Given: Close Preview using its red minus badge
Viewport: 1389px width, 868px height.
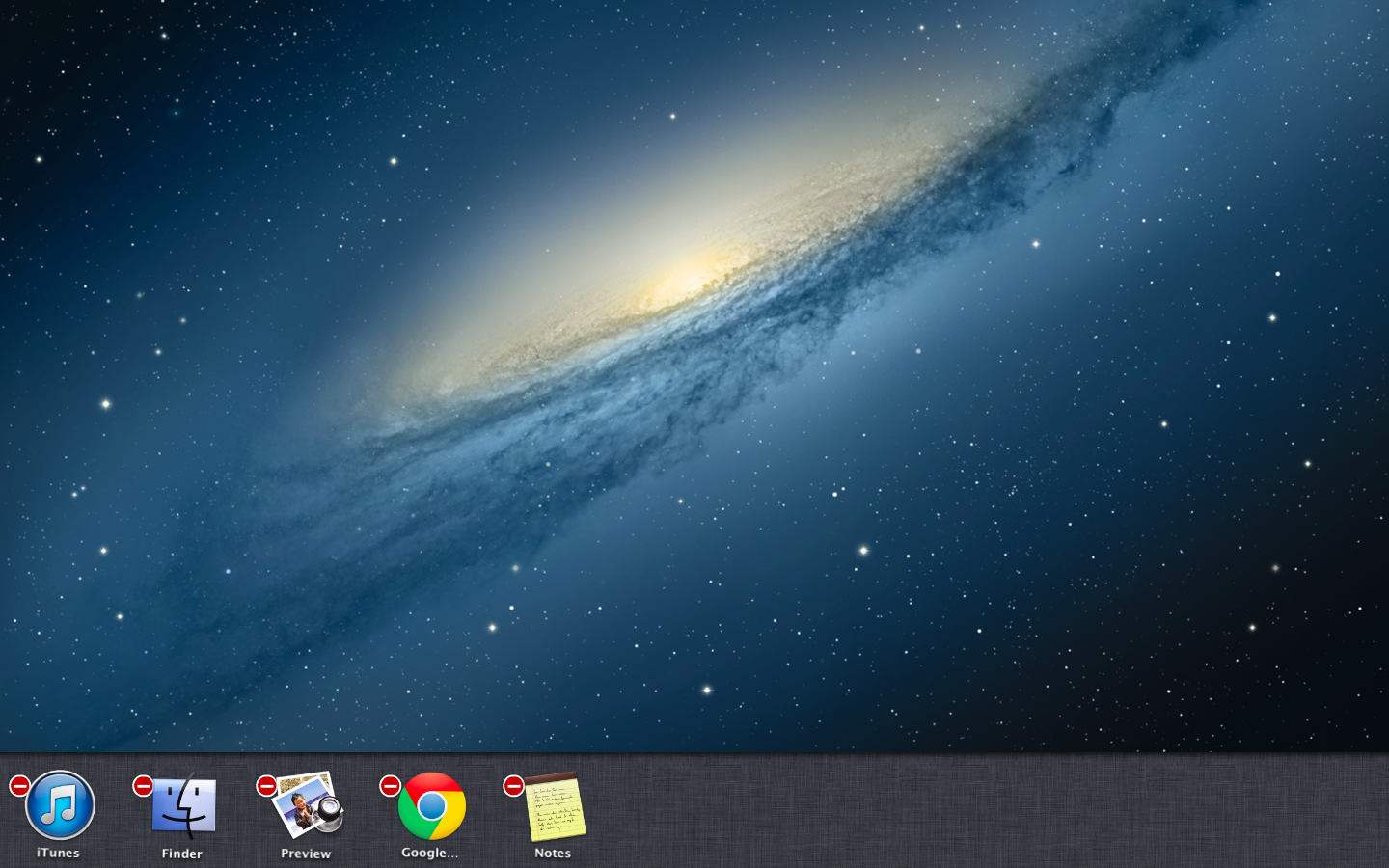Looking at the screenshot, I should pos(266,785).
